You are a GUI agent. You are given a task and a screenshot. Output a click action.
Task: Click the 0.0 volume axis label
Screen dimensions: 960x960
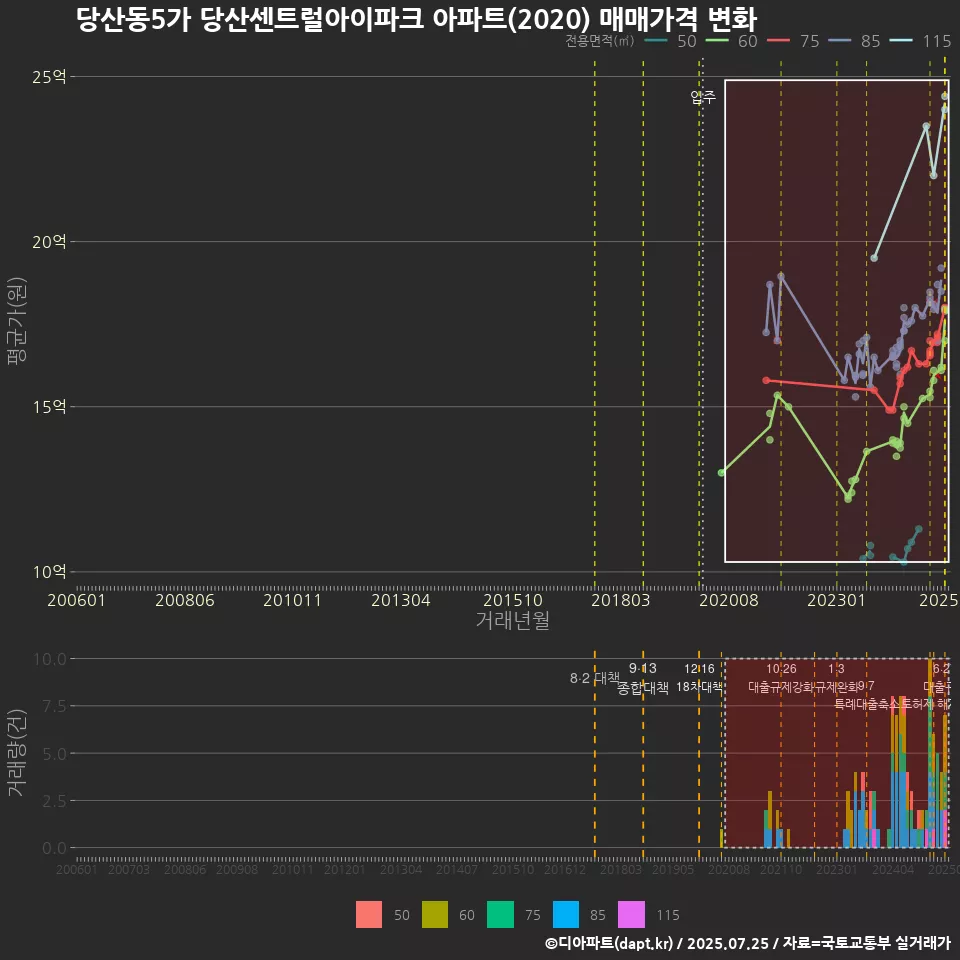54,848
